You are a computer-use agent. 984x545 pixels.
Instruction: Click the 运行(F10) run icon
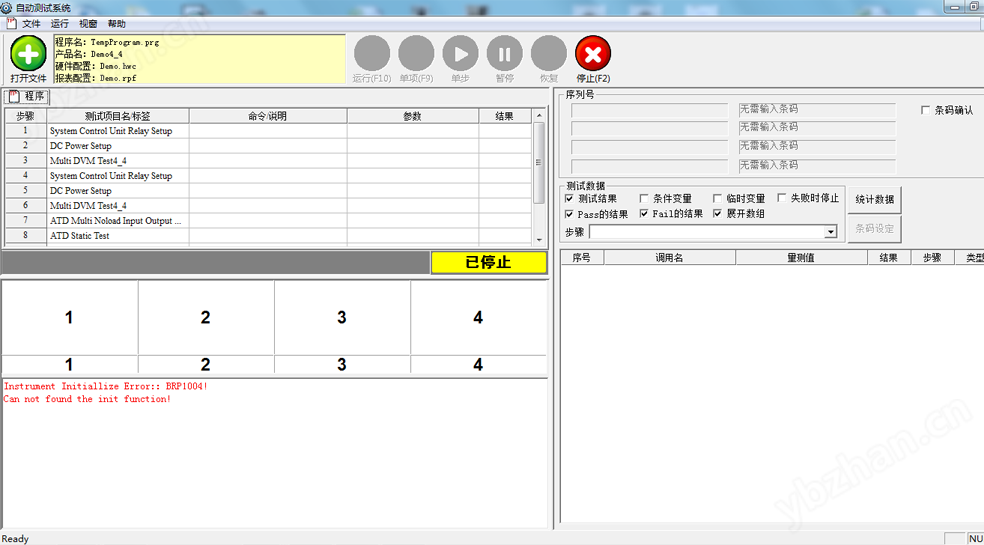[372, 54]
